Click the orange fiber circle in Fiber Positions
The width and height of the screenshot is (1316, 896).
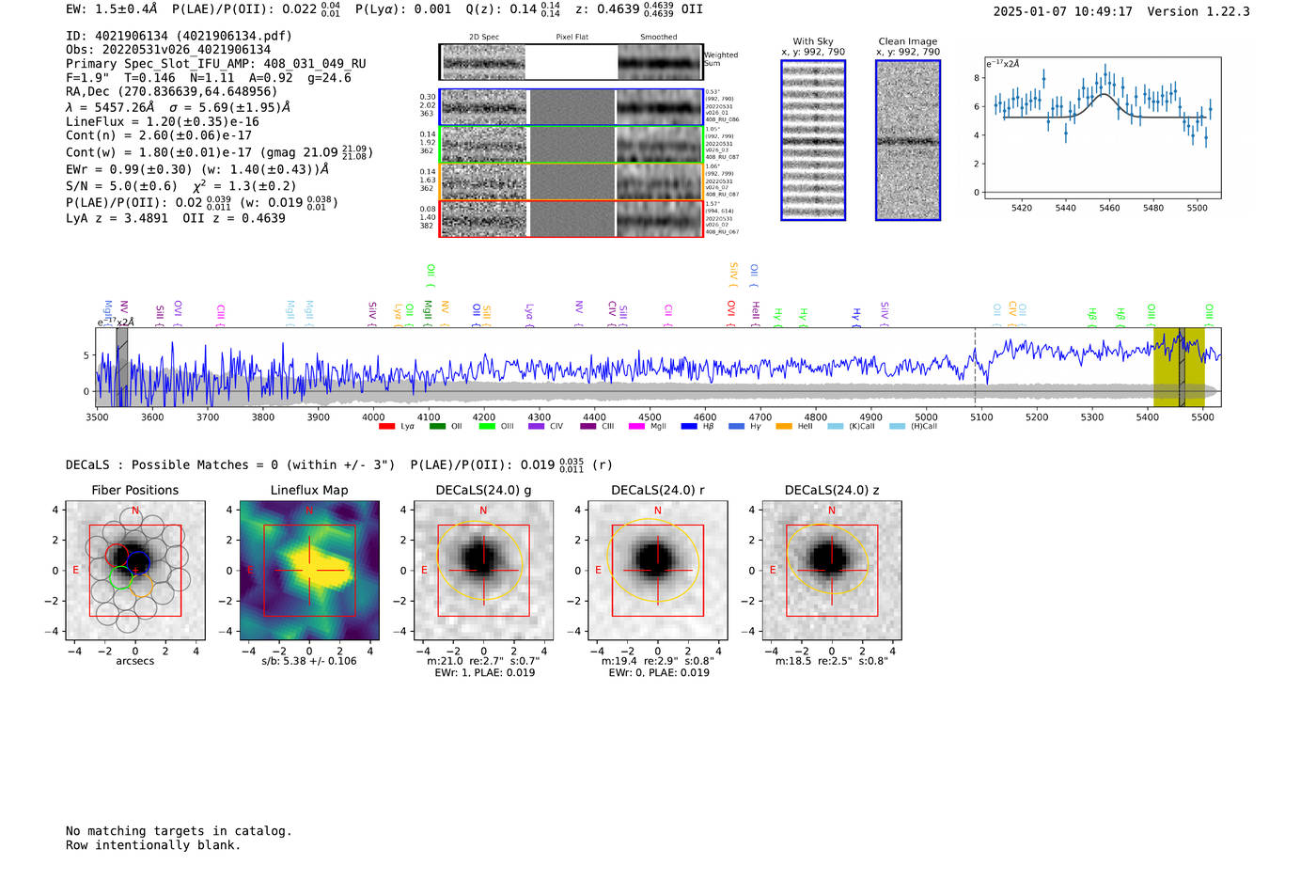pos(142,585)
